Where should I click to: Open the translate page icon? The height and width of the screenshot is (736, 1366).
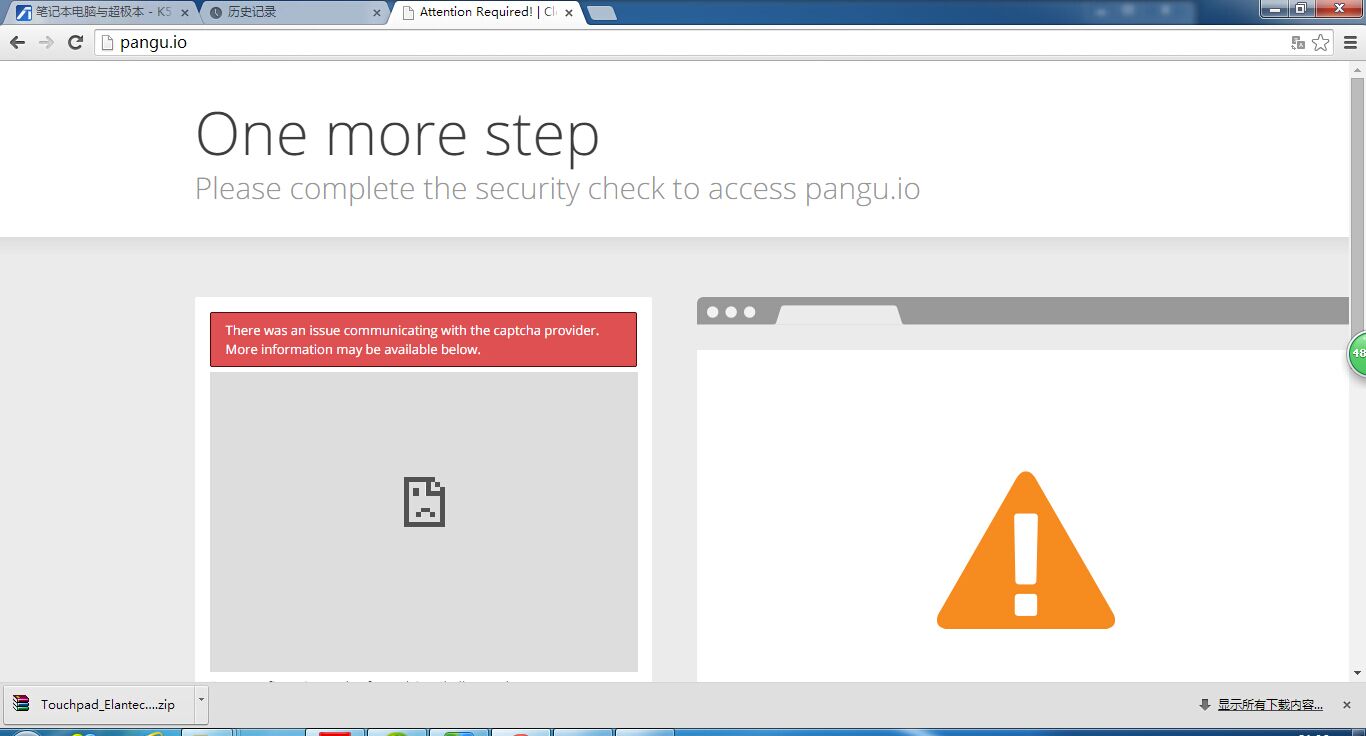pyautogui.click(x=1298, y=42)
